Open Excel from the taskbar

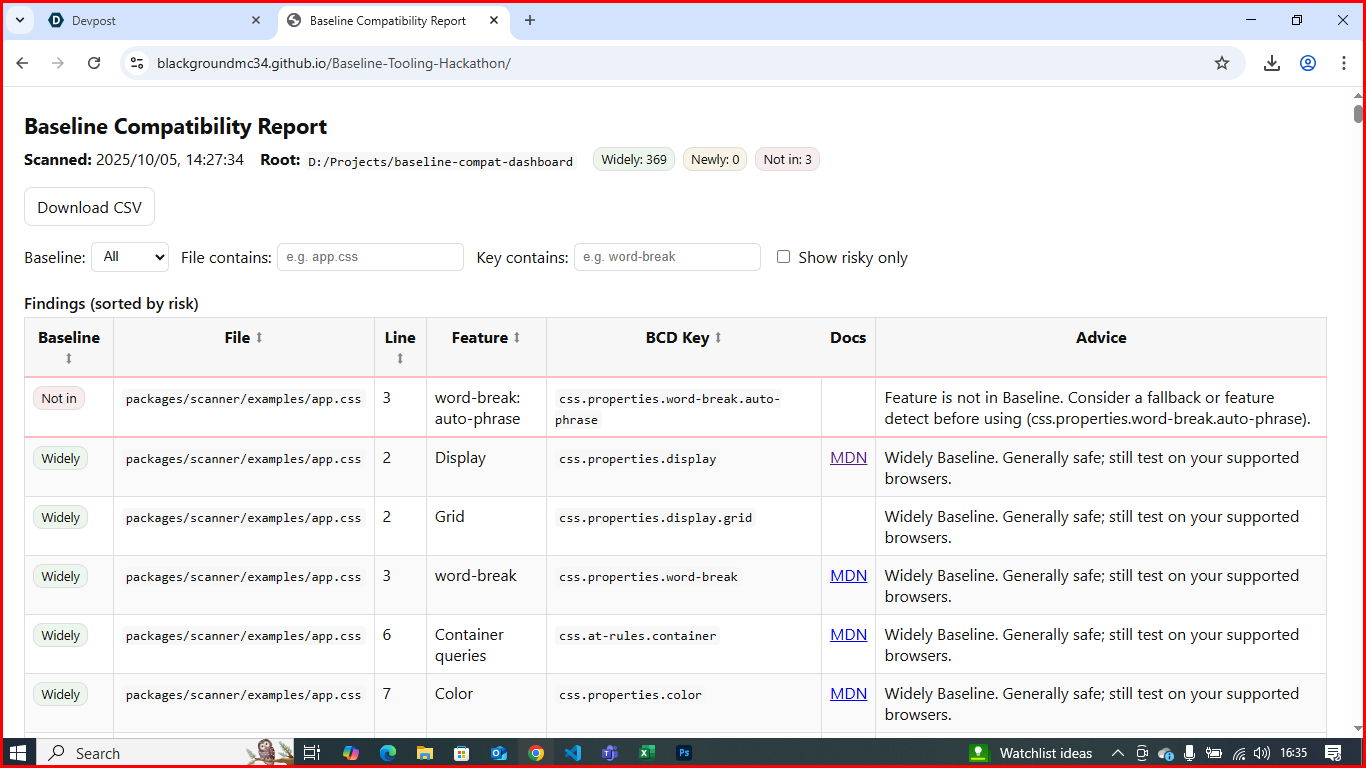pos(647,753)
